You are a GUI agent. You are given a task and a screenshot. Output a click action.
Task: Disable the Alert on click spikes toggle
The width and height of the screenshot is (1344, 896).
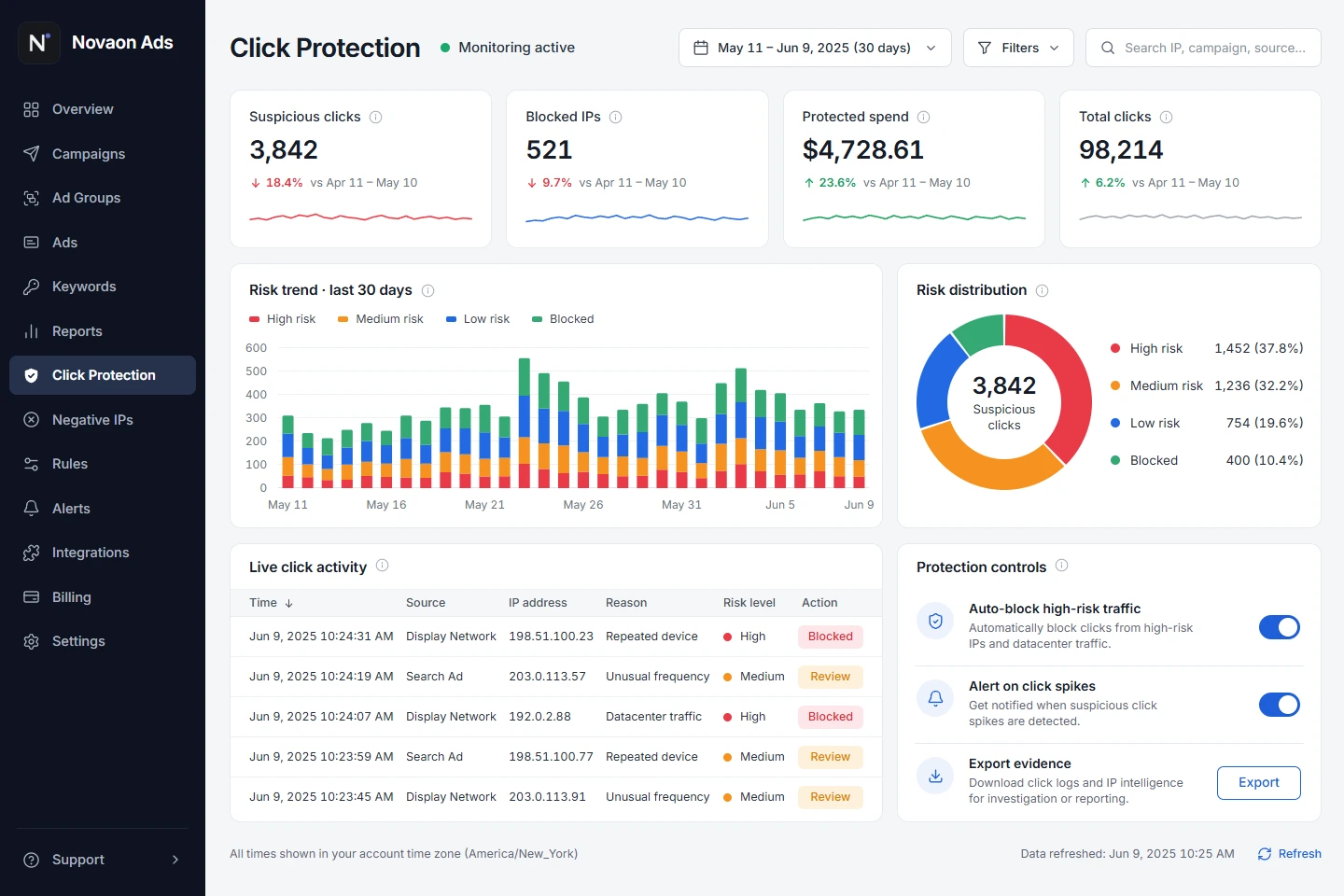[x=1279, y=705]
